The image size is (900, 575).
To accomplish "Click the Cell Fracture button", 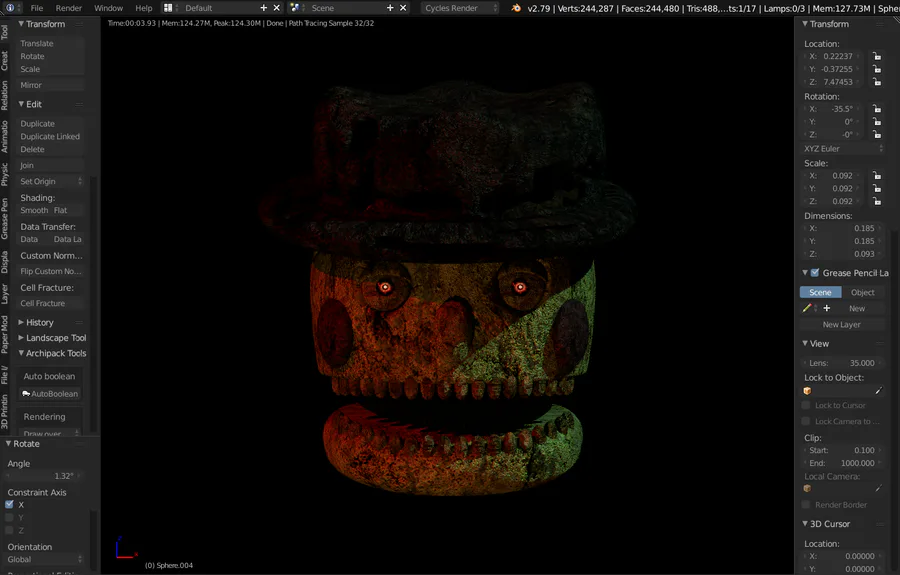I will 51,304.
